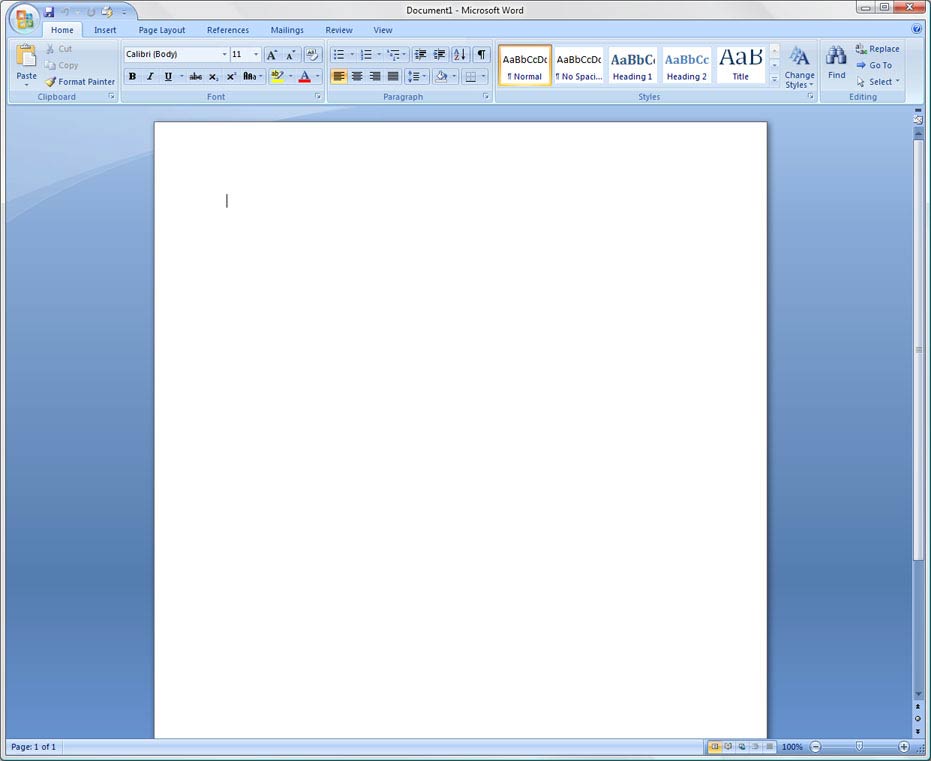Click the zoom slider handle
The width and height of the screenshot is (931, 761).
pos(859,747)
